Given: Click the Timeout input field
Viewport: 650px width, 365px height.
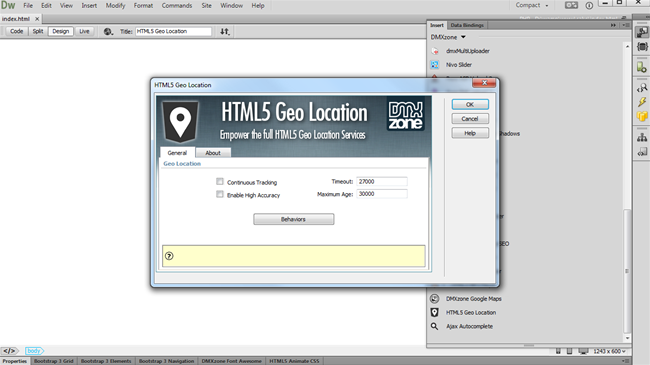Looking at the screenshot, I should coord(382,181).
